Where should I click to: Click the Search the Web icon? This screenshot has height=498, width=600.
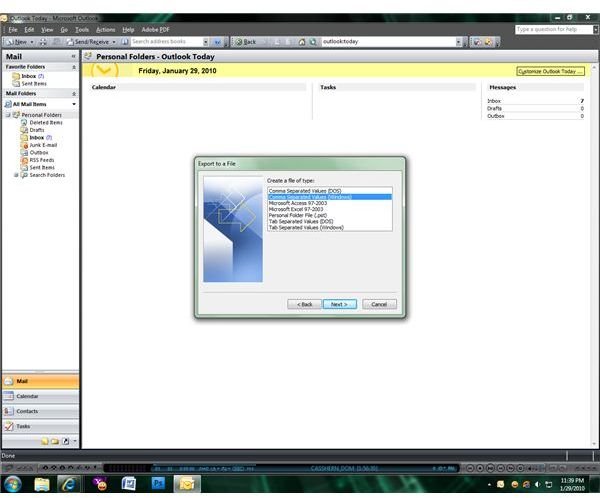point(313,42)
